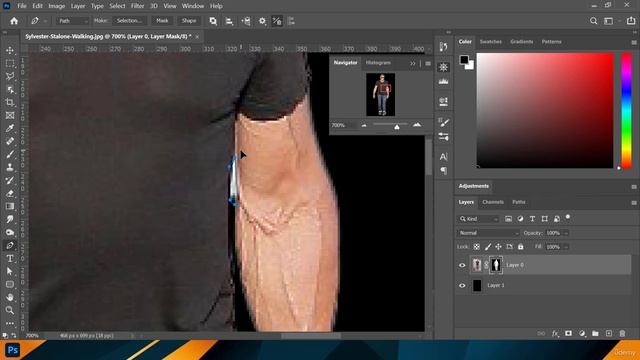The width and height of the screenshot is (640, 360).
Task: Open the Opacity dropdown arrow
Action: pos(566,233)
